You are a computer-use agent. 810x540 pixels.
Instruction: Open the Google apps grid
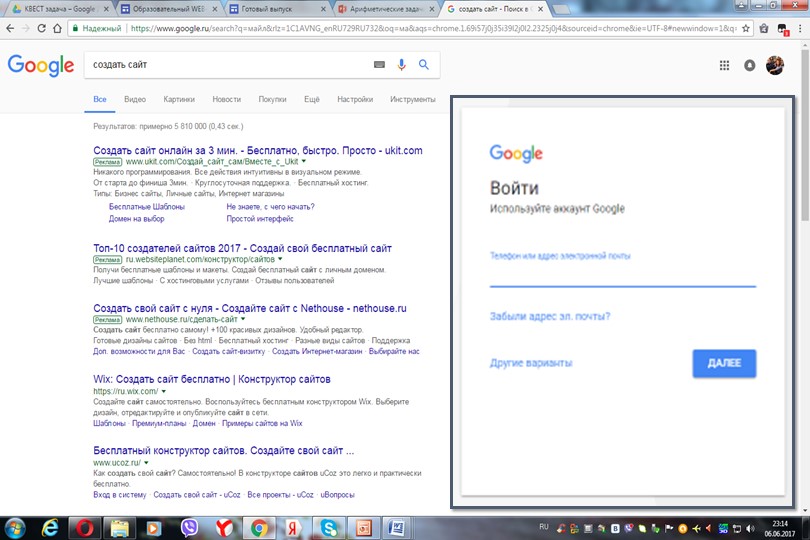click(x=724, y=65)
